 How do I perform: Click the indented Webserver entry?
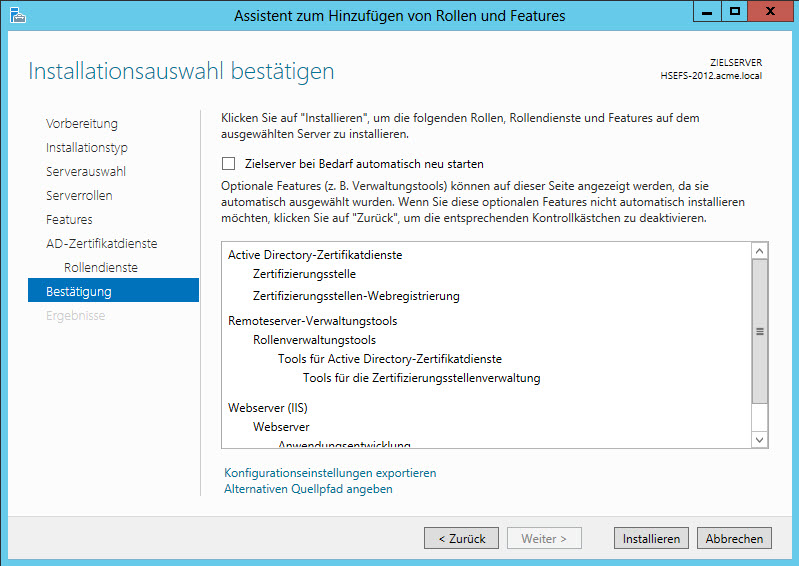(281, 427)
